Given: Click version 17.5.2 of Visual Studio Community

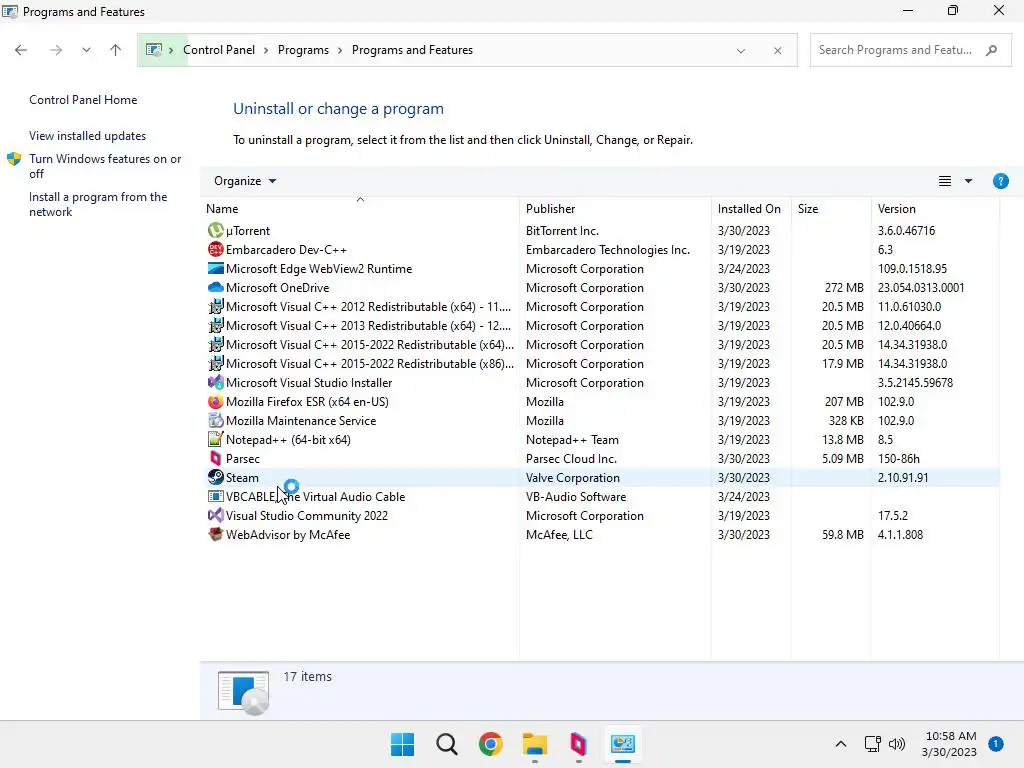Looking at the screenshot, I should pyautogui.click(x=893, y=515).
